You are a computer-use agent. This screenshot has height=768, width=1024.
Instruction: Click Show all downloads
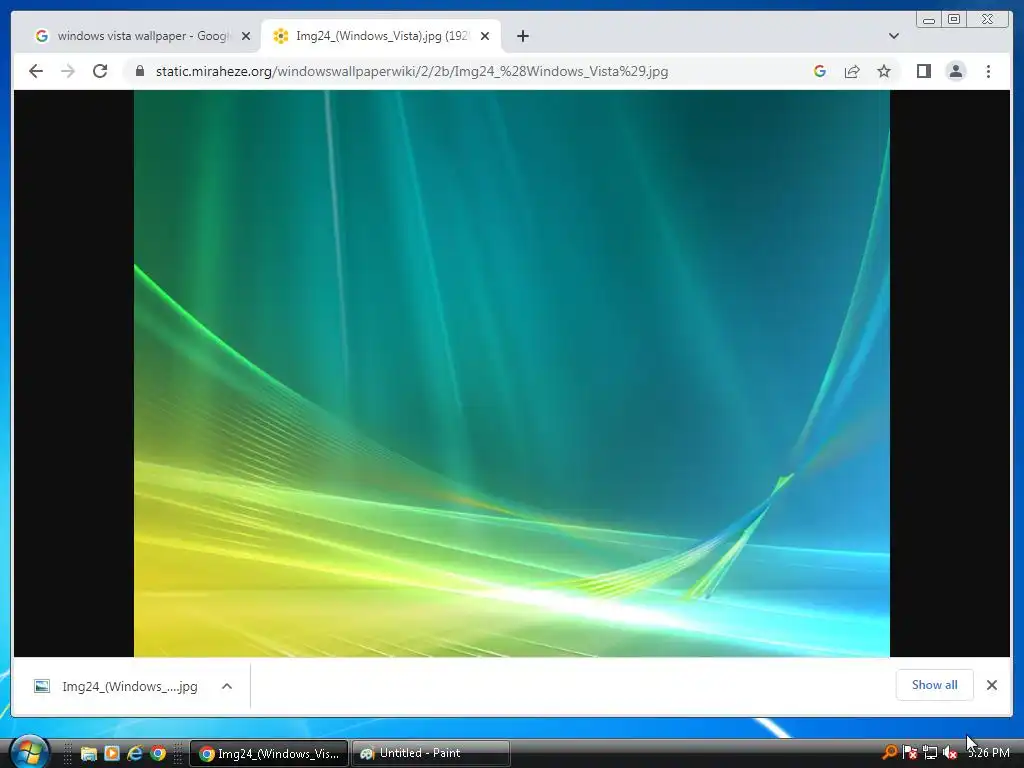point(935,685)
